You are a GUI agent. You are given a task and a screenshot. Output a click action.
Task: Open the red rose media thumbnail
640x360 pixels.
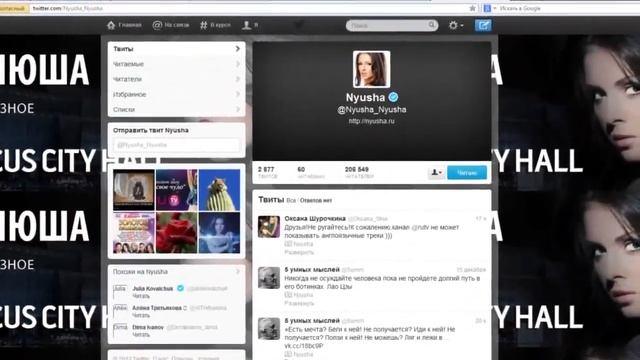[176, 233]
